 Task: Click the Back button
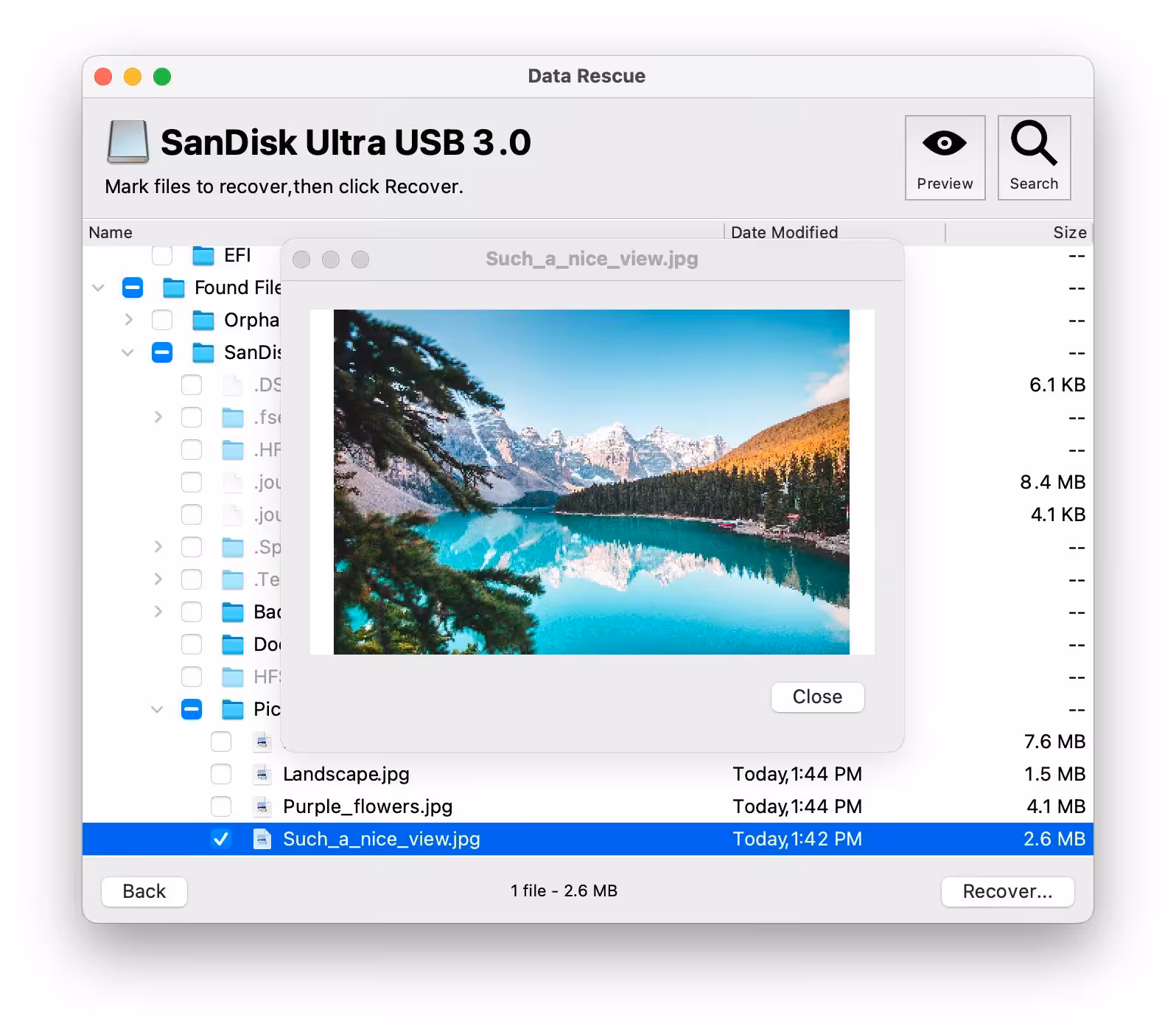pos(144,892)
